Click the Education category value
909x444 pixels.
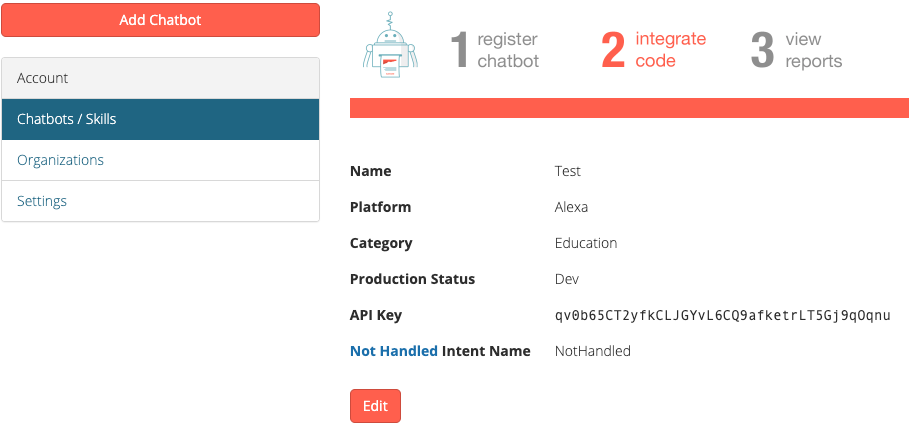pos(586,243)
